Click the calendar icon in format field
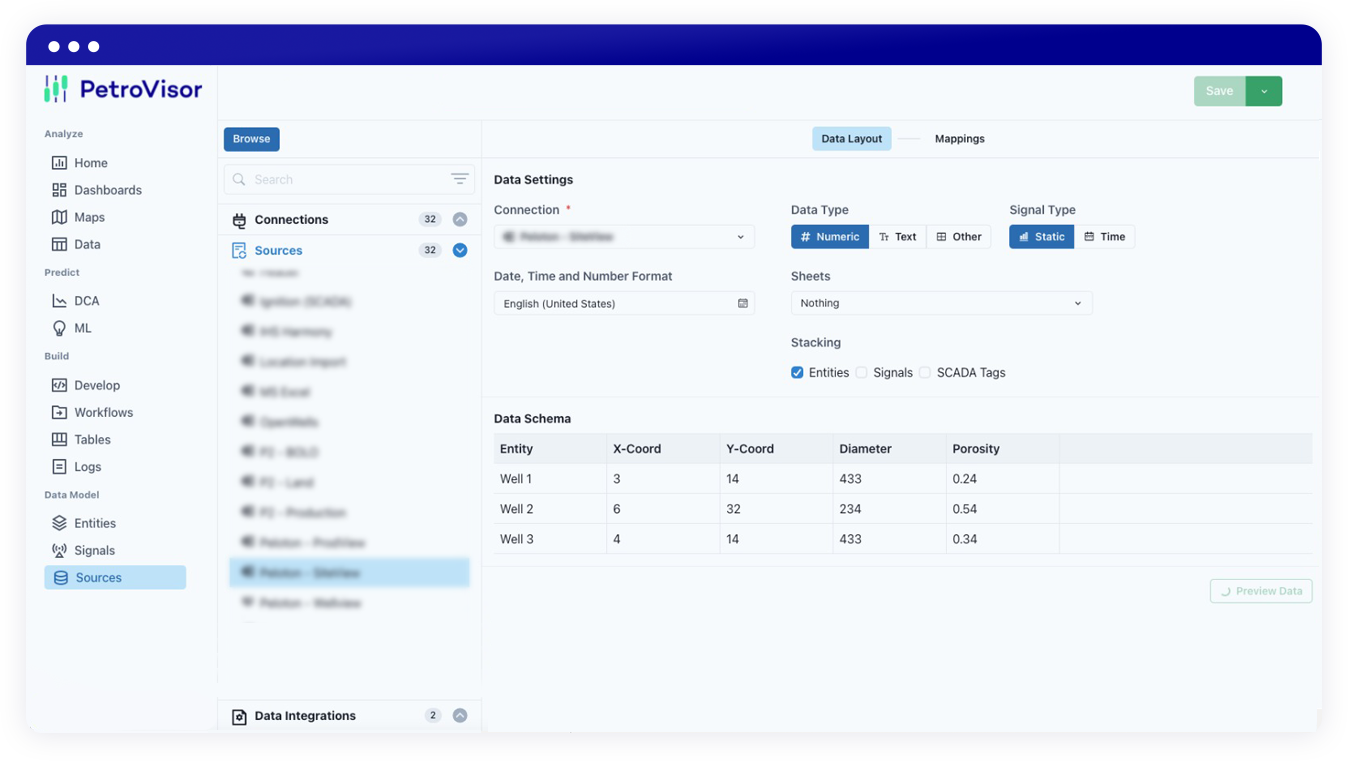1348x761 pixels. click(743, 303)
